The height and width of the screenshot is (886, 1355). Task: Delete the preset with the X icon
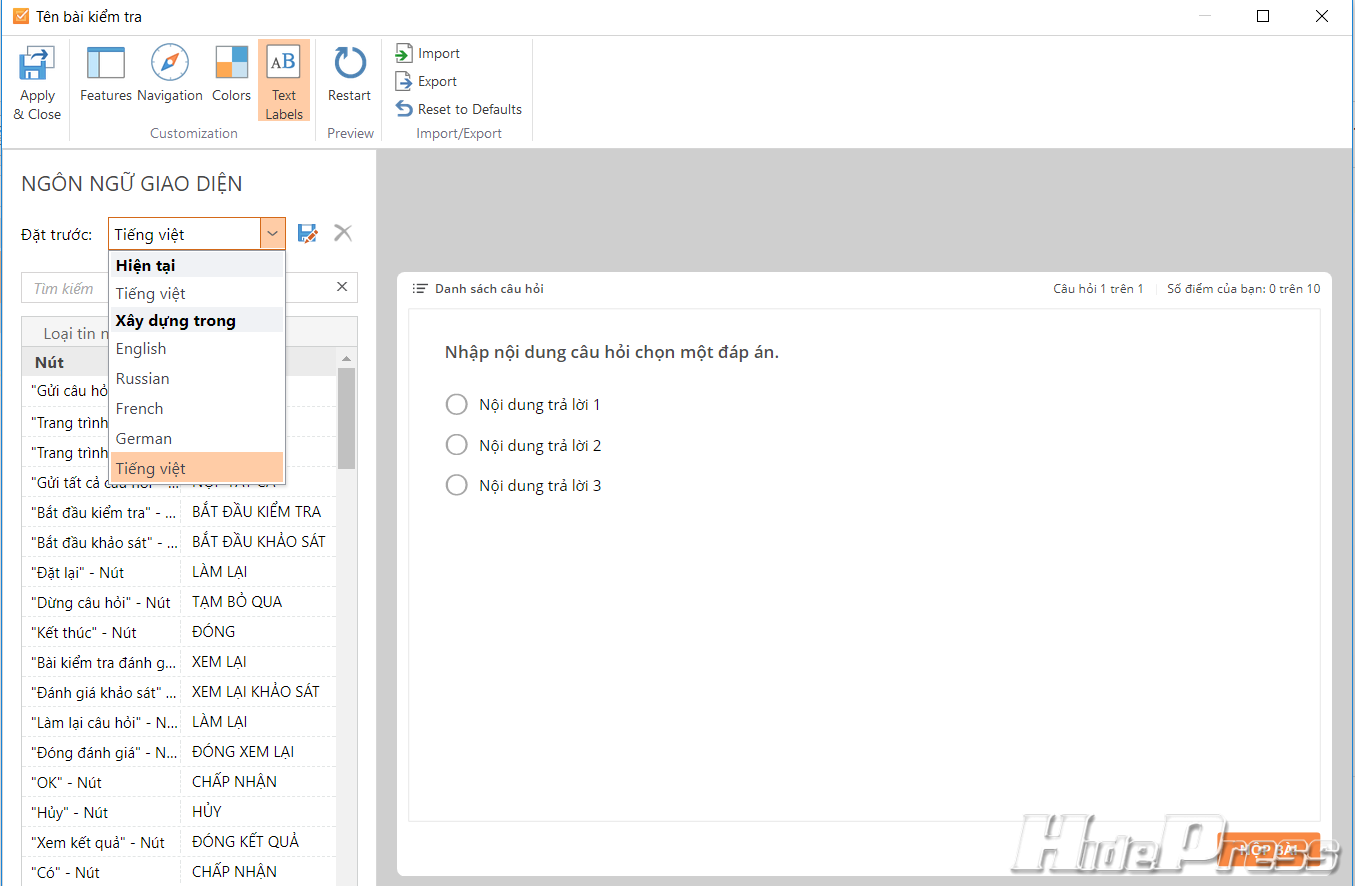pyautogui.click(x=343, y=234)
